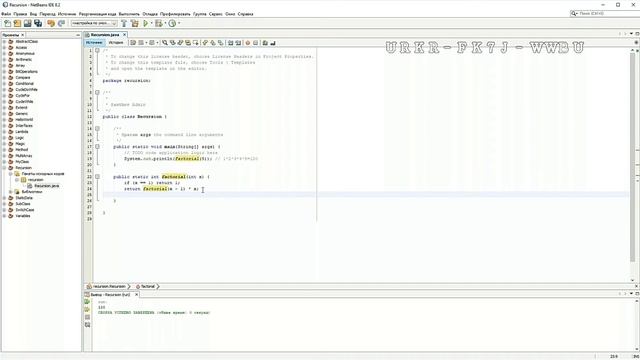Toggle INS insert mode in status bar
Screen dimensions: 640x360
pos(636,356)
